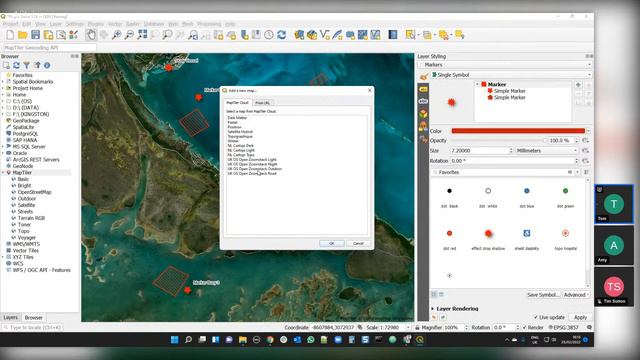
Task: Select the Pan Map hand tool
Action: pyautogui.click(x=91, y=35)
